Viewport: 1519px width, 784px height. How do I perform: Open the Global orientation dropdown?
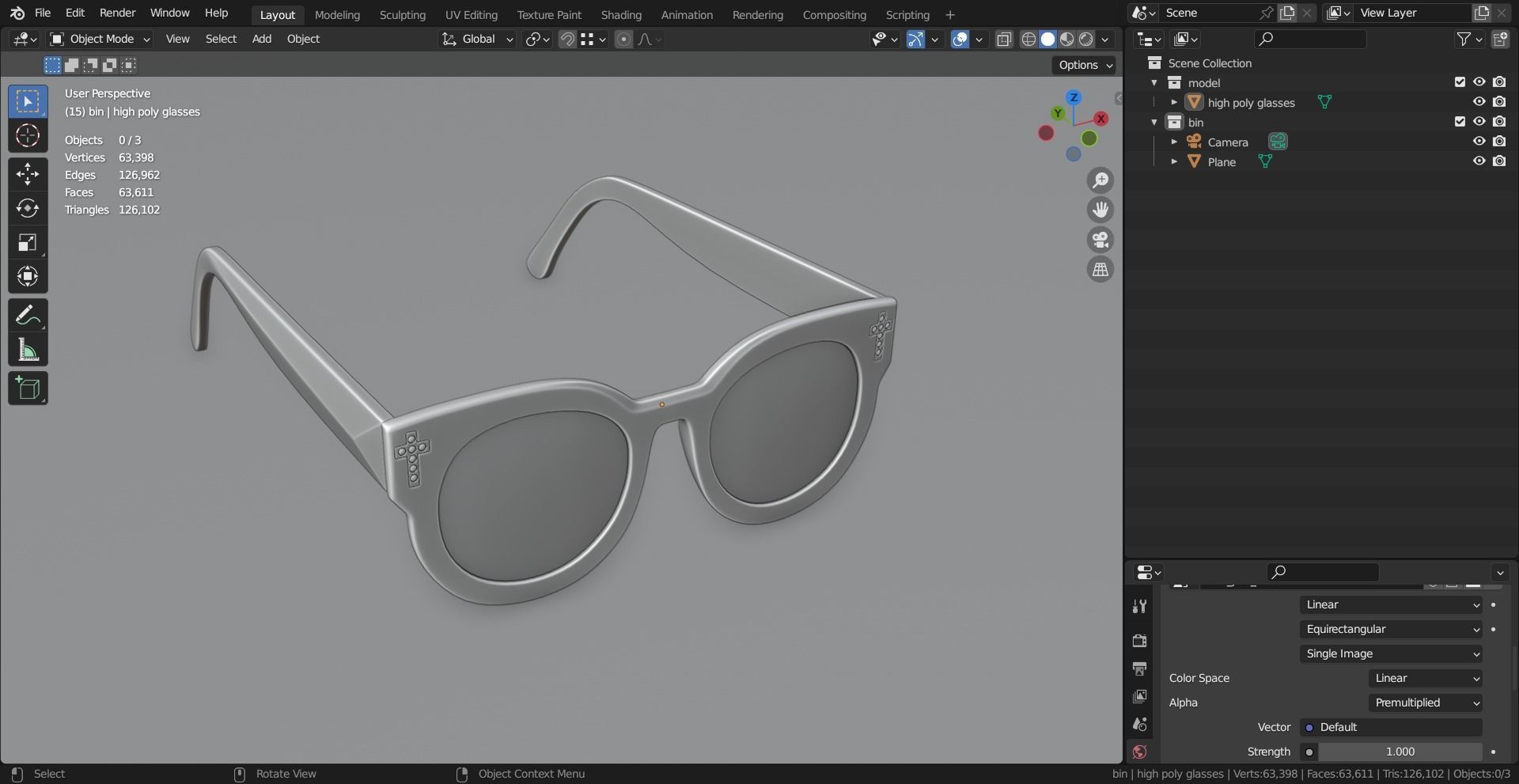[x=477, y=39]
